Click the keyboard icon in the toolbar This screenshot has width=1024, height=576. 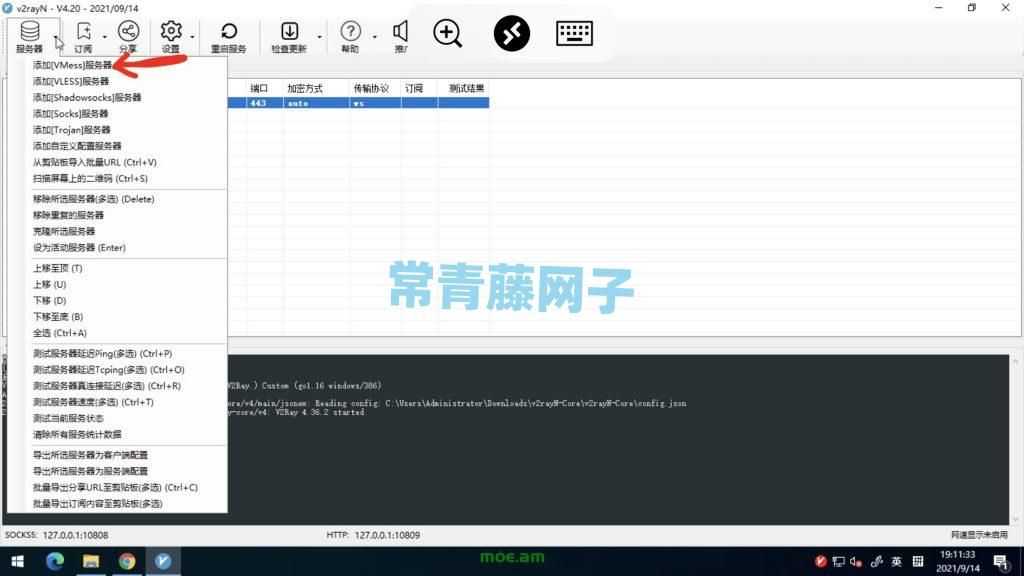pos(575,33)
